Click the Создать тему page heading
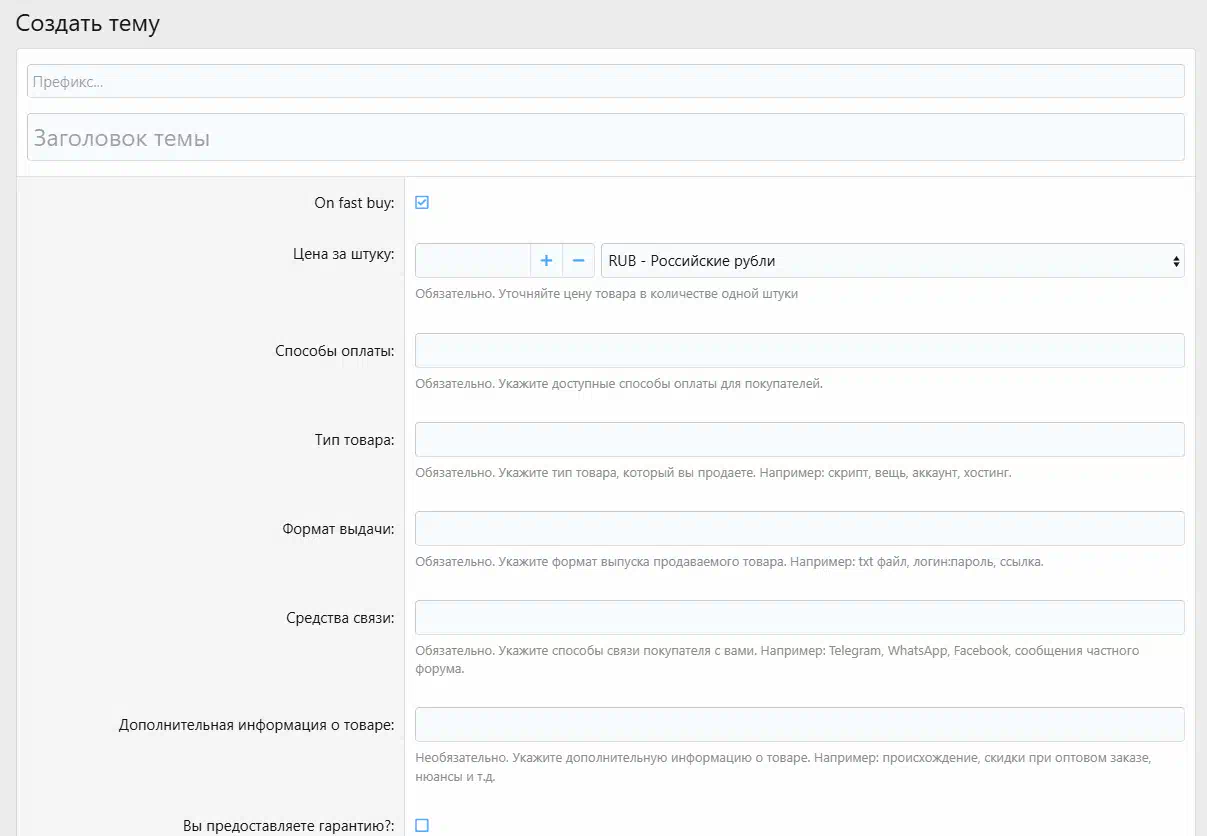The image size is (1207, 836). click(88, 24)
